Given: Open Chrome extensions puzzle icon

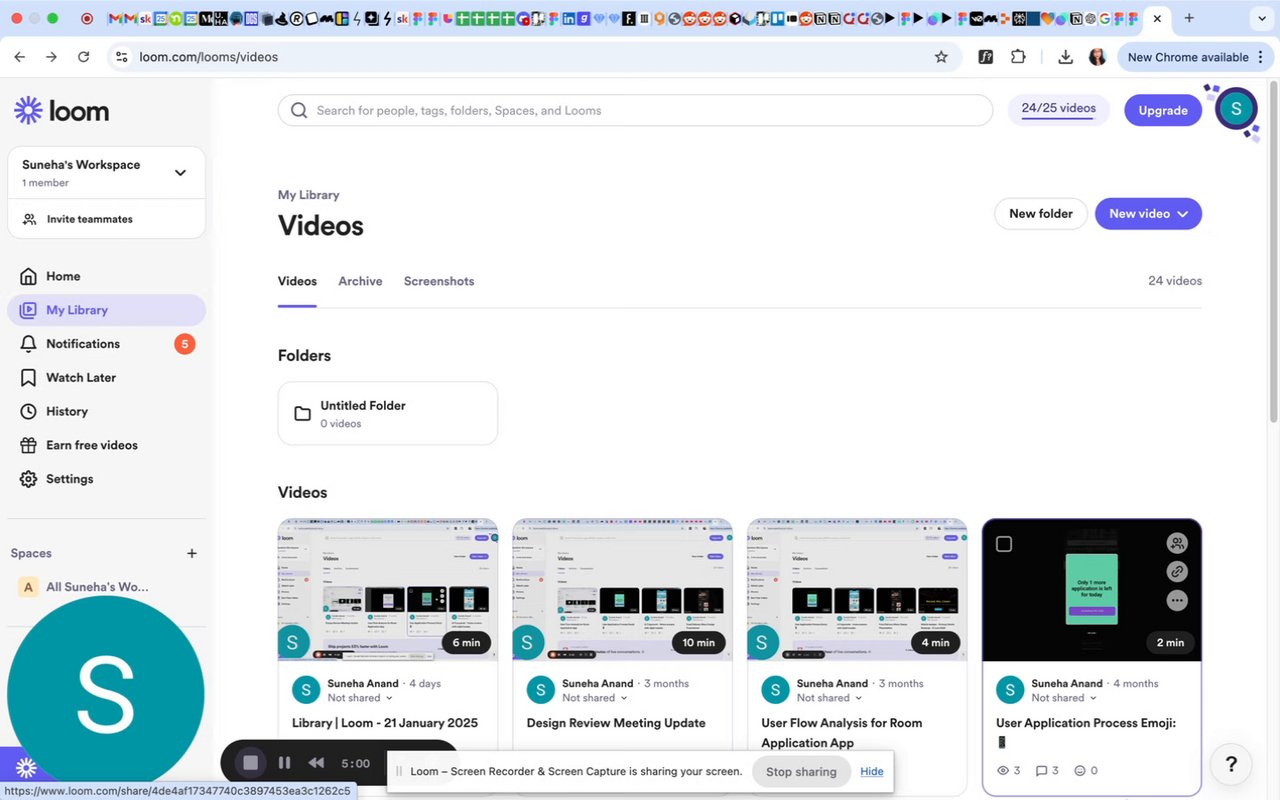Looking at the screenshot, I should pos(1018,57).
